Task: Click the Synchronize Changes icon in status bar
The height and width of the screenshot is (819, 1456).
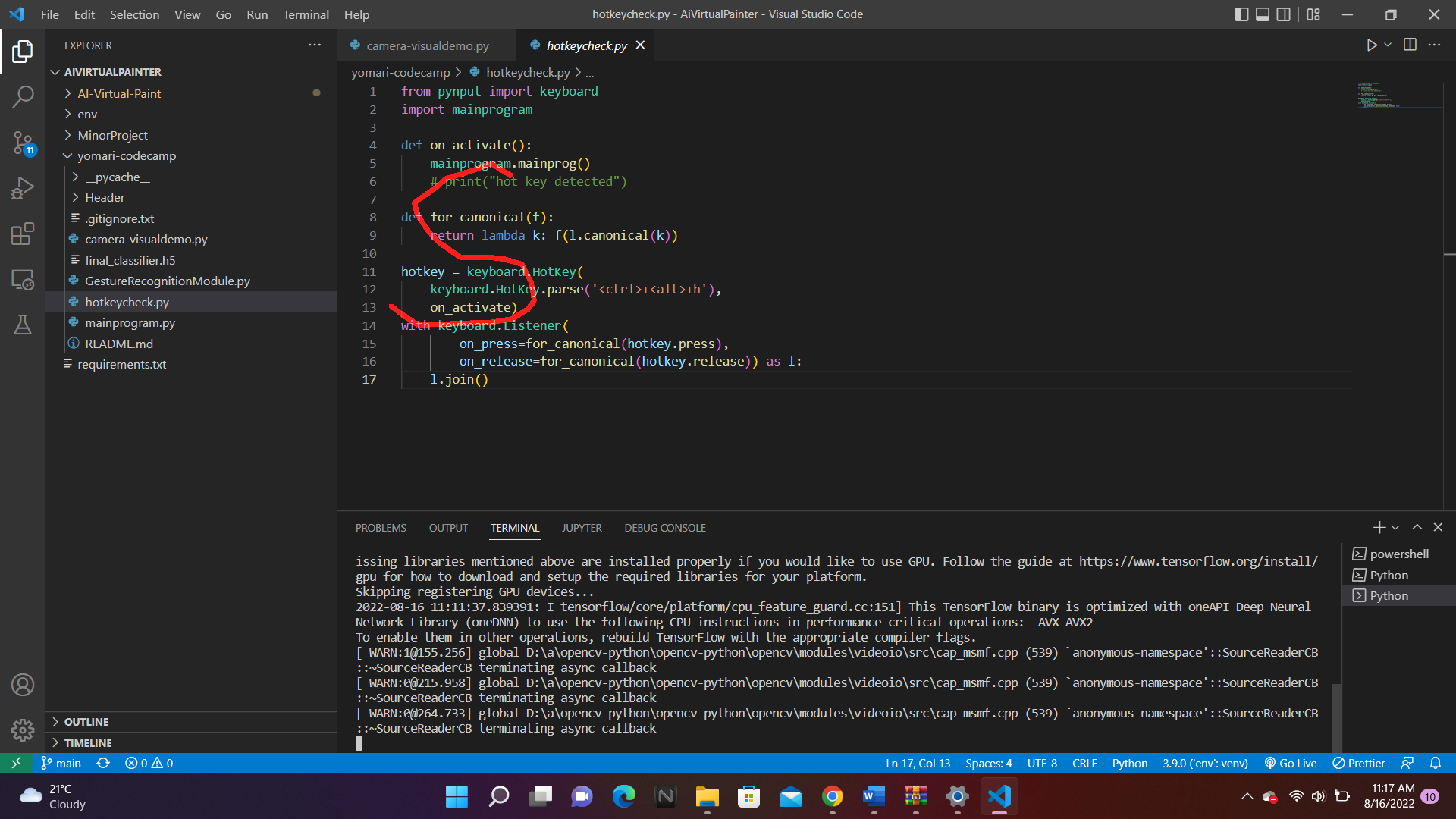Action: pyautogui.click(x=103, y=764)
